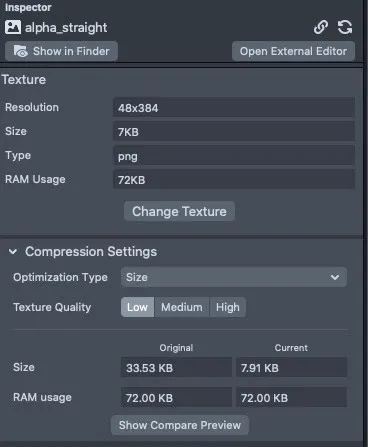
Task: Open the Optimization Type dropdown
Action: 234,277
